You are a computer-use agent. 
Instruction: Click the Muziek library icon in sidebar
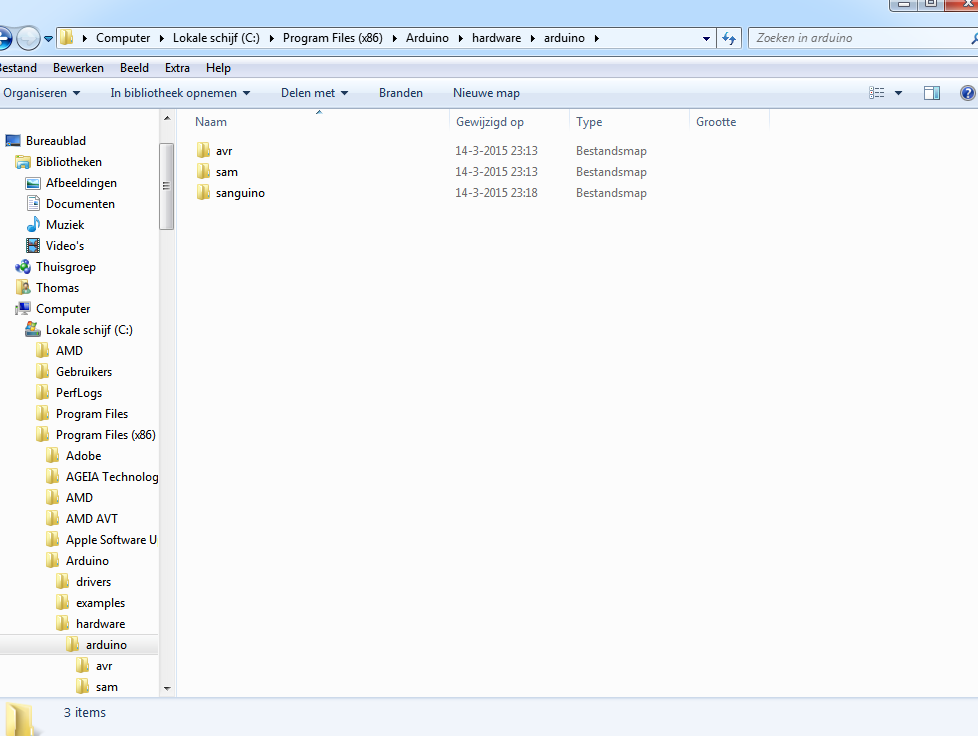tap(33, 225)
